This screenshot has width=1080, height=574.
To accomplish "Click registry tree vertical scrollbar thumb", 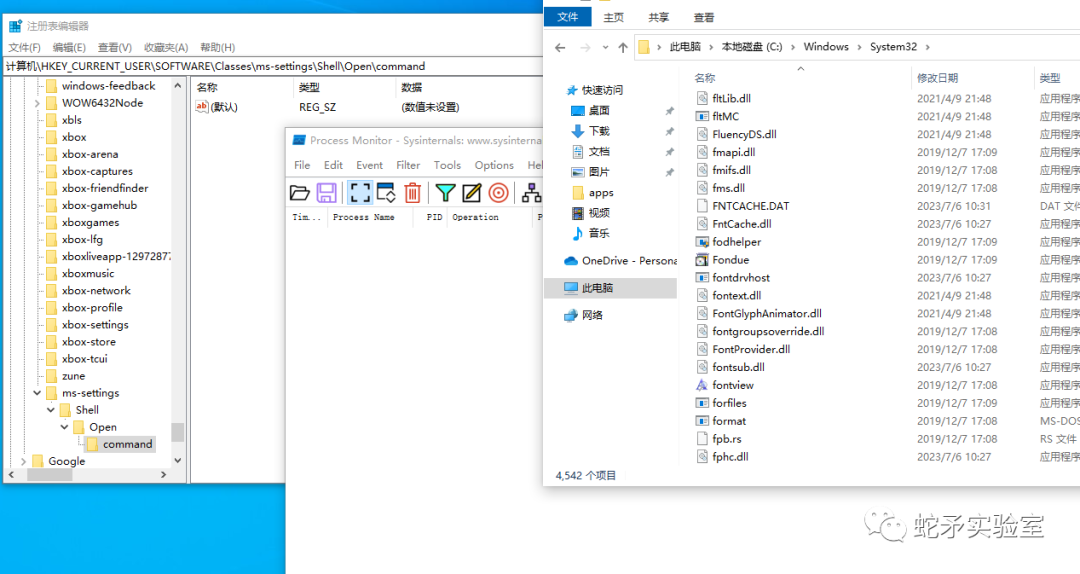I will 178,432.
